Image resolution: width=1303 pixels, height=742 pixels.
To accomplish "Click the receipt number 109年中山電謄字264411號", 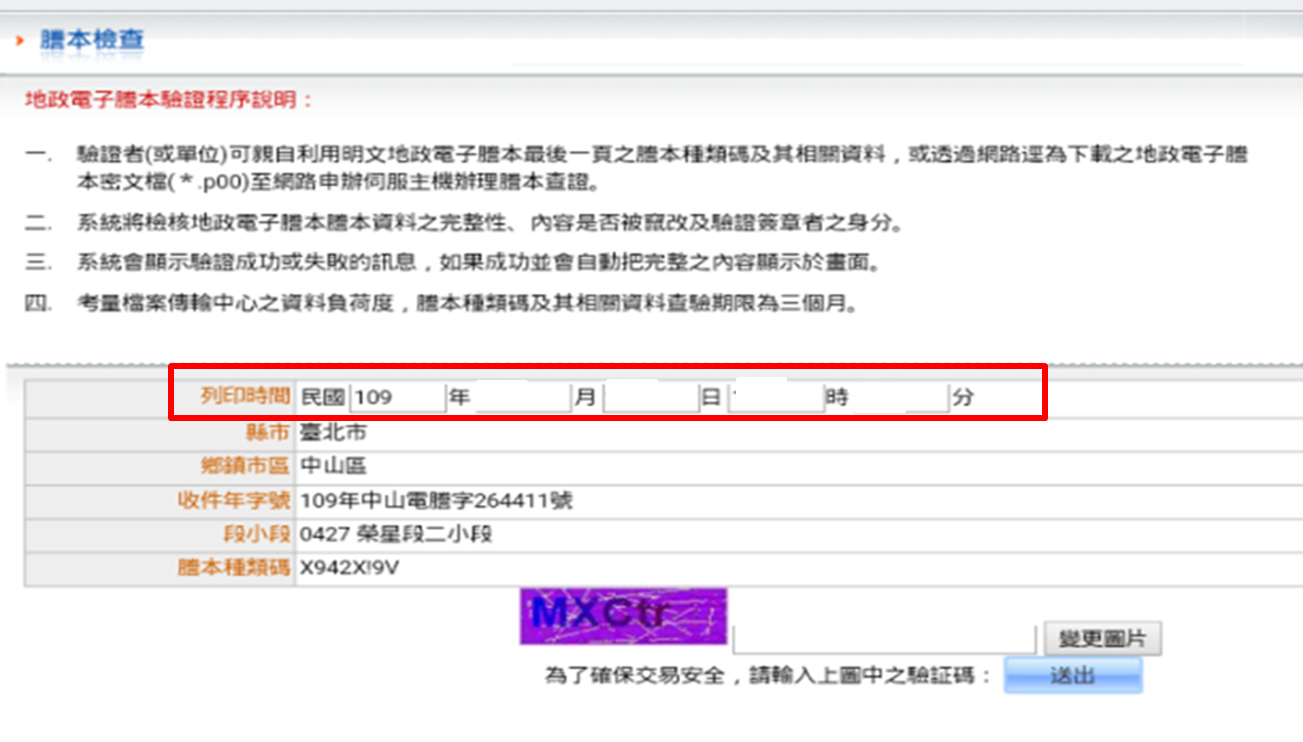I will pyautogui.click(x=436, y=500).
